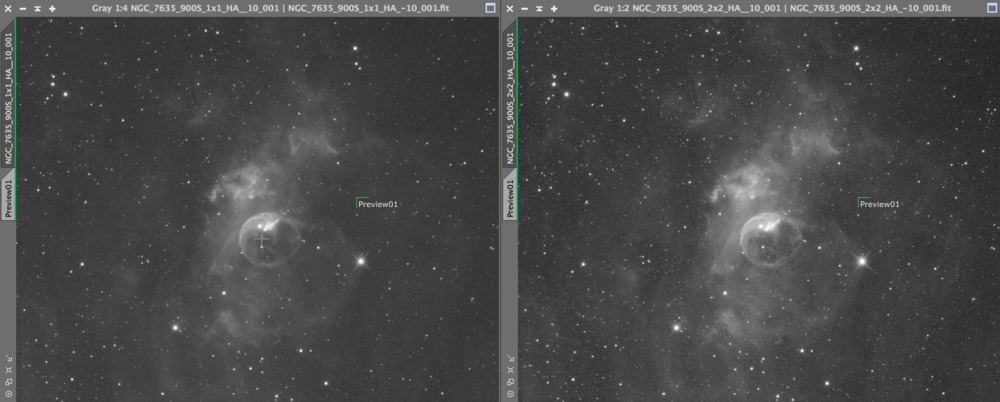
Task: Maximize the 1x1_HA window with plus icon
Action: [52, 8]
